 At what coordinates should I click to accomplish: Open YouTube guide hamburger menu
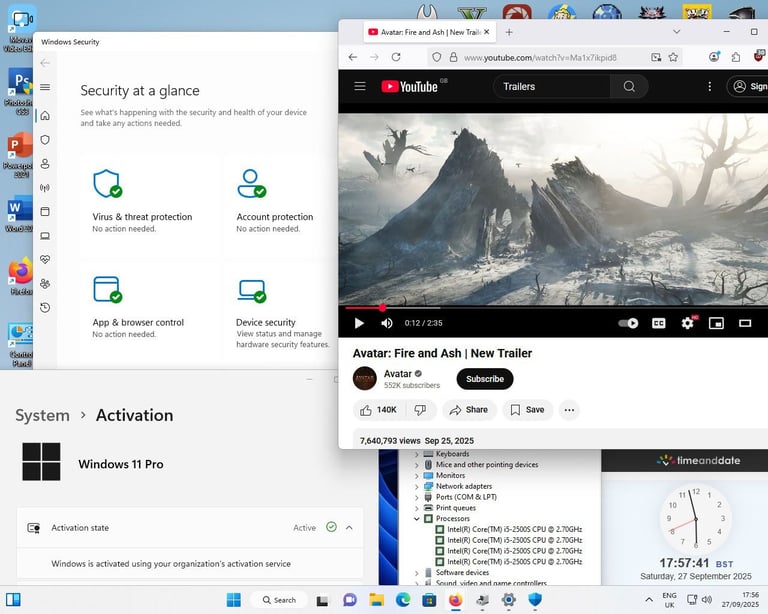tap(360, 87)
